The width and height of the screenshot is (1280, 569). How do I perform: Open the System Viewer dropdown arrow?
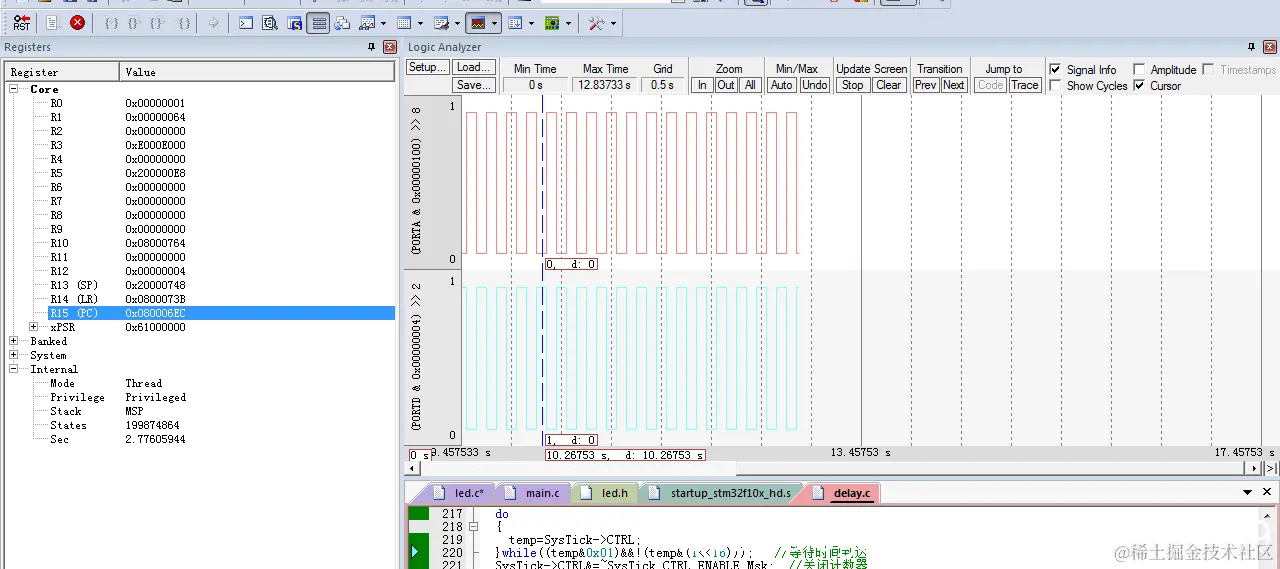coord(569,23)
